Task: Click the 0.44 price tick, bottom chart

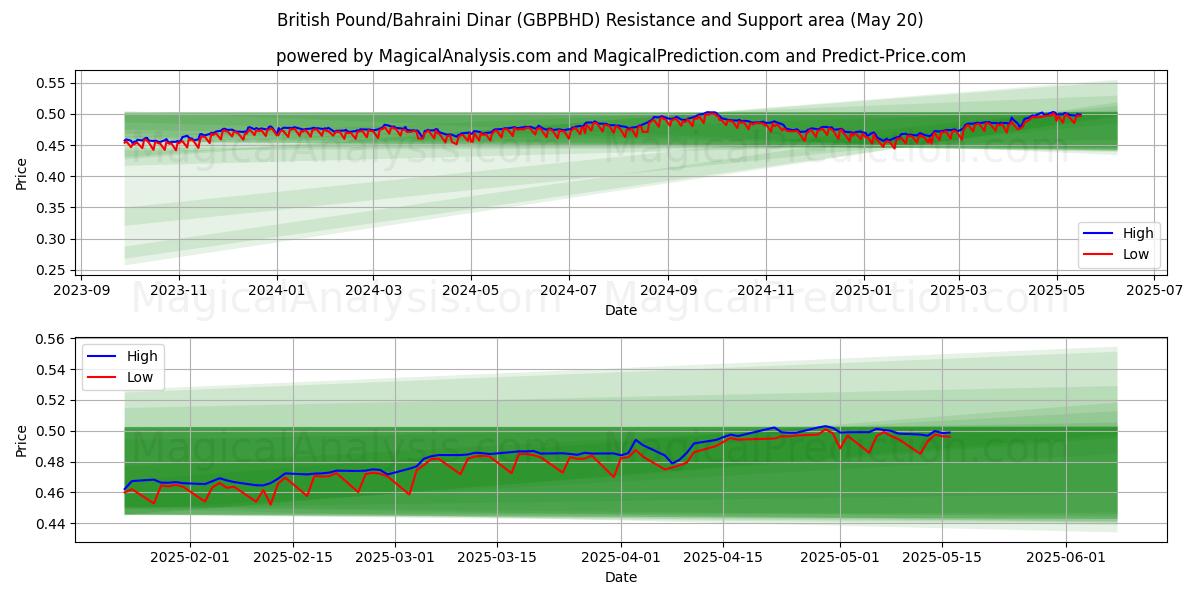Action: pyautogui.click(x=52, y=524)
